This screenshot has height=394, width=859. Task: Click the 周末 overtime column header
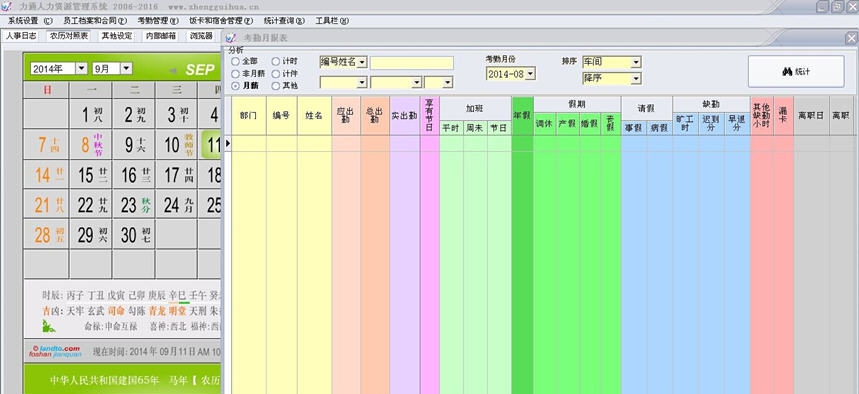(x=475, y=128)
